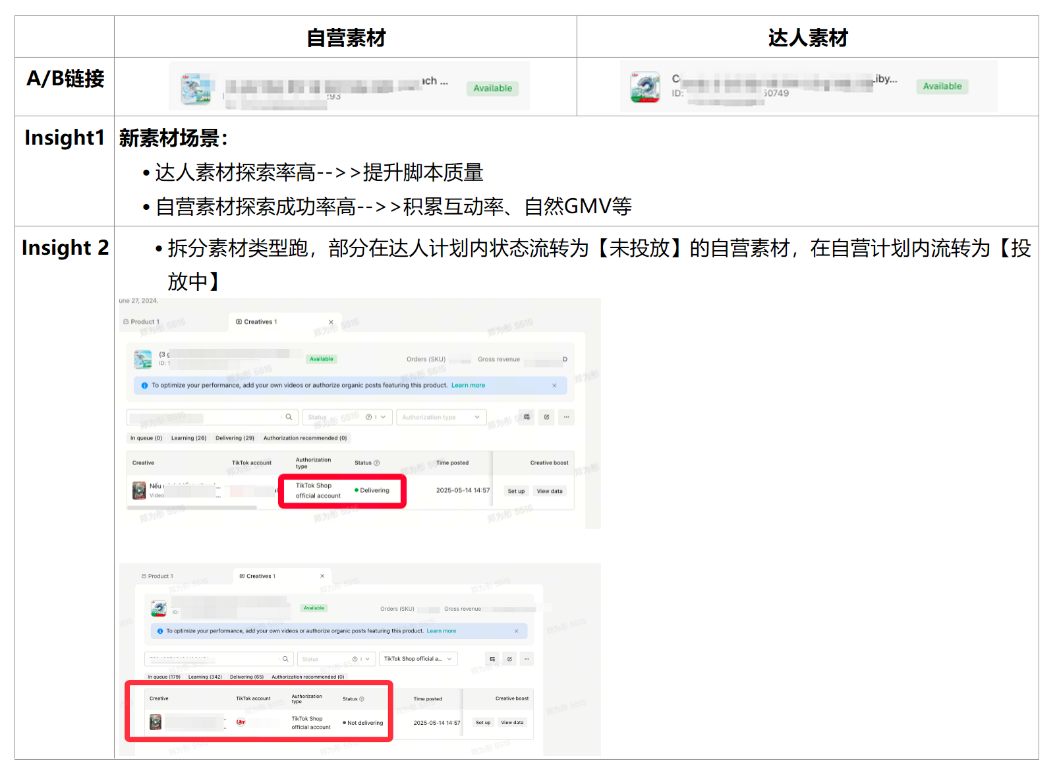Click the blue info icon on the optimization banner

[144, 385]
